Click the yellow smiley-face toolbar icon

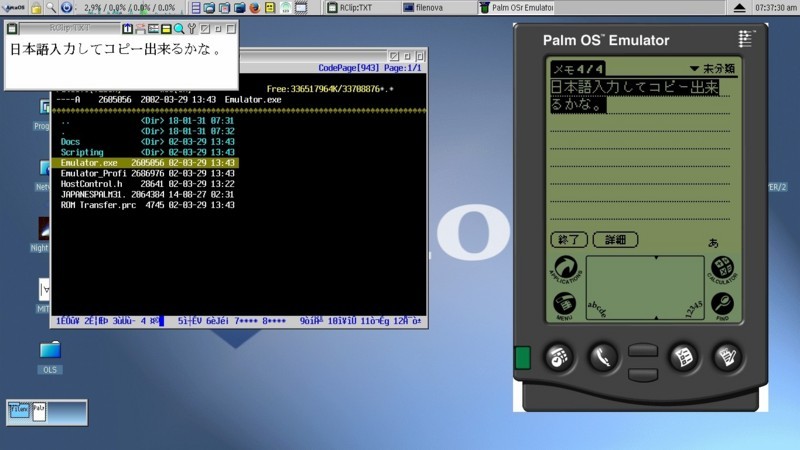[270, 8]
